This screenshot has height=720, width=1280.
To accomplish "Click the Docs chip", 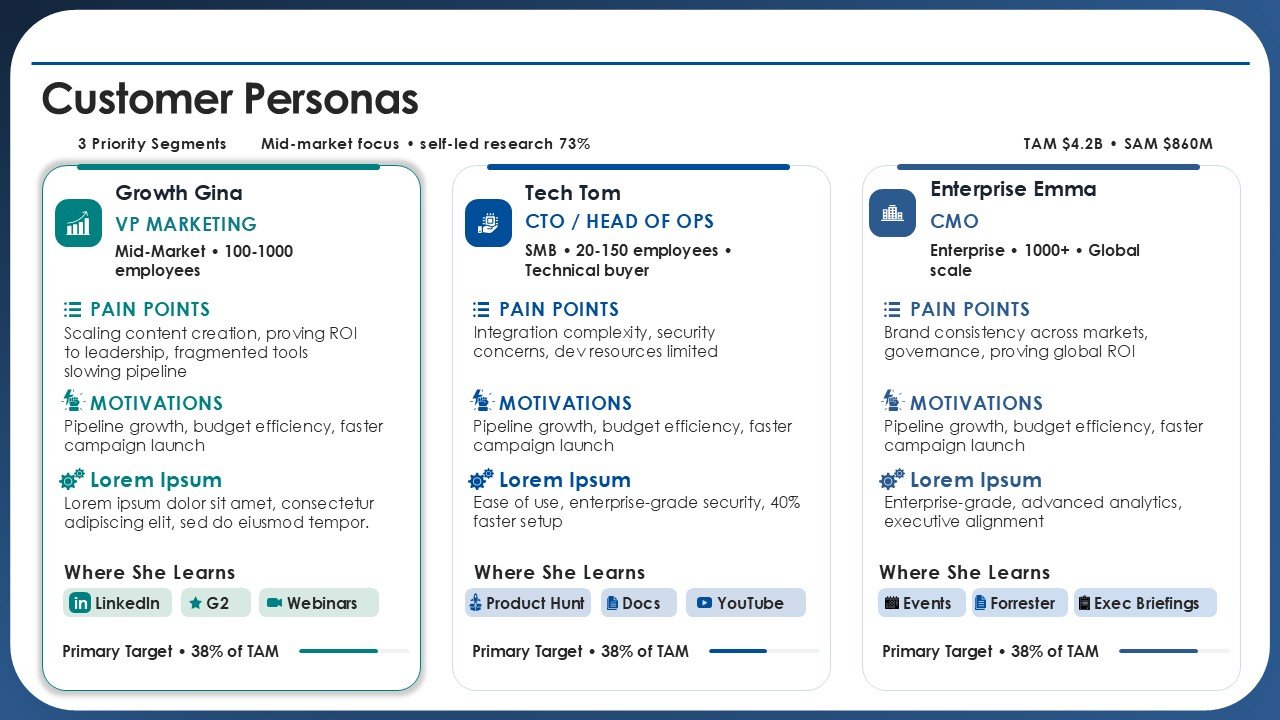I will [639, 603].
